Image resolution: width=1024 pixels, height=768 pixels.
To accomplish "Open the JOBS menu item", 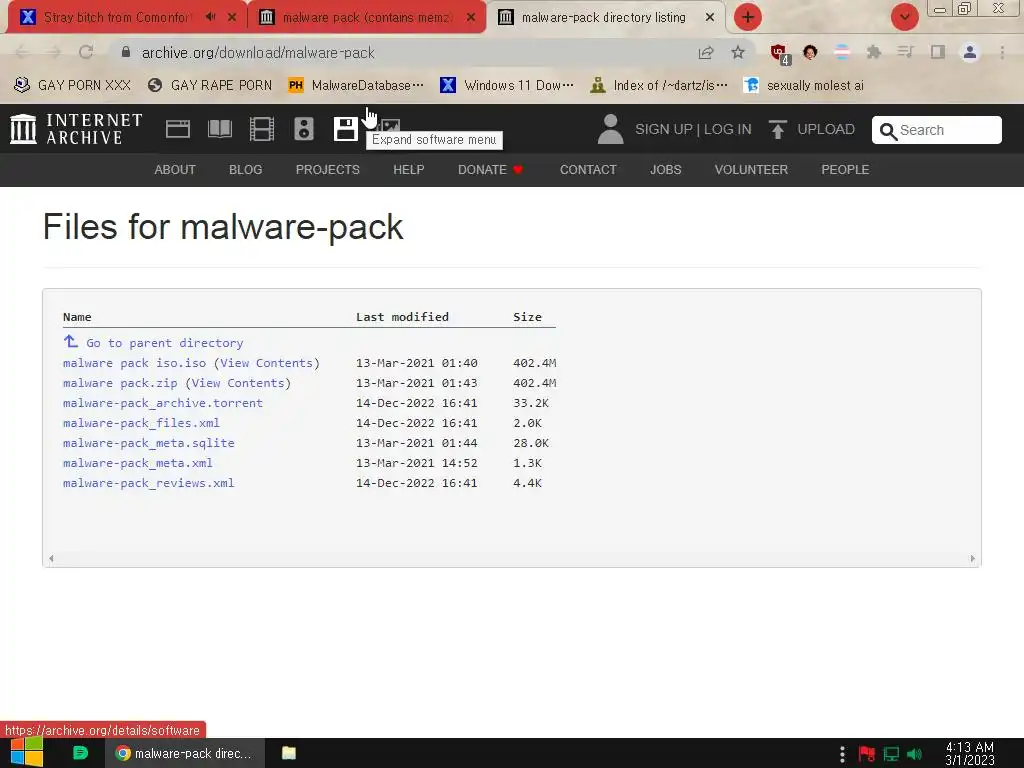I will (x=665, y=170).
